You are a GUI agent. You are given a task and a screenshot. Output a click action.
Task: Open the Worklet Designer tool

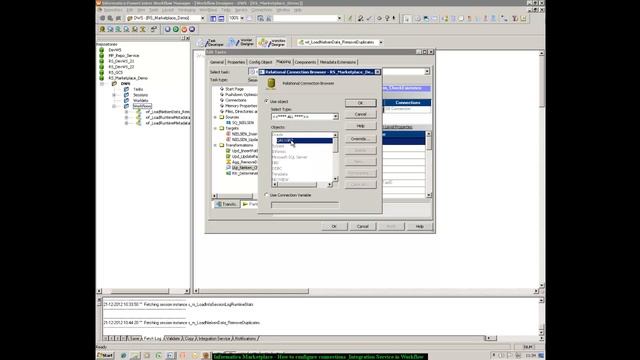coord(241,42)
